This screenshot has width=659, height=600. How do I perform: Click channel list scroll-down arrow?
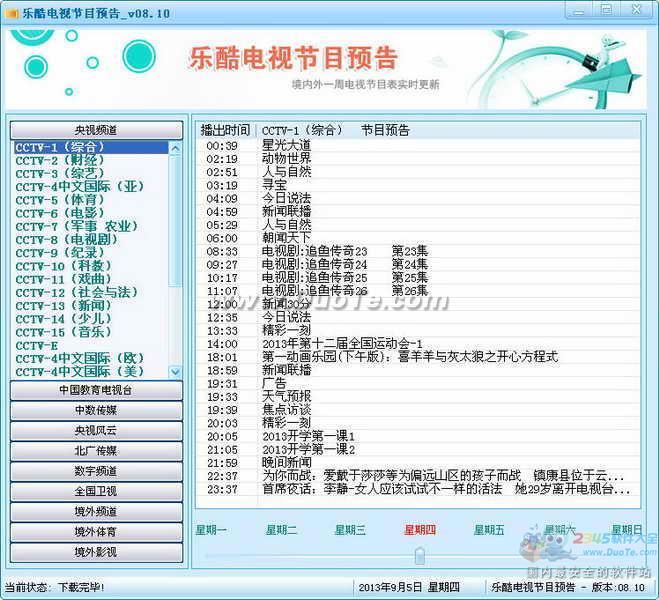click(175, 372)
